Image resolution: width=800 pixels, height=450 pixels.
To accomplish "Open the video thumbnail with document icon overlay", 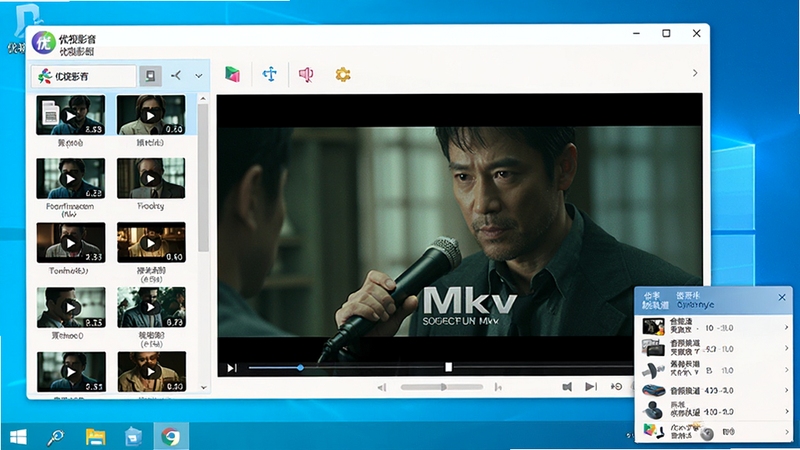I will tap(70, 115).
